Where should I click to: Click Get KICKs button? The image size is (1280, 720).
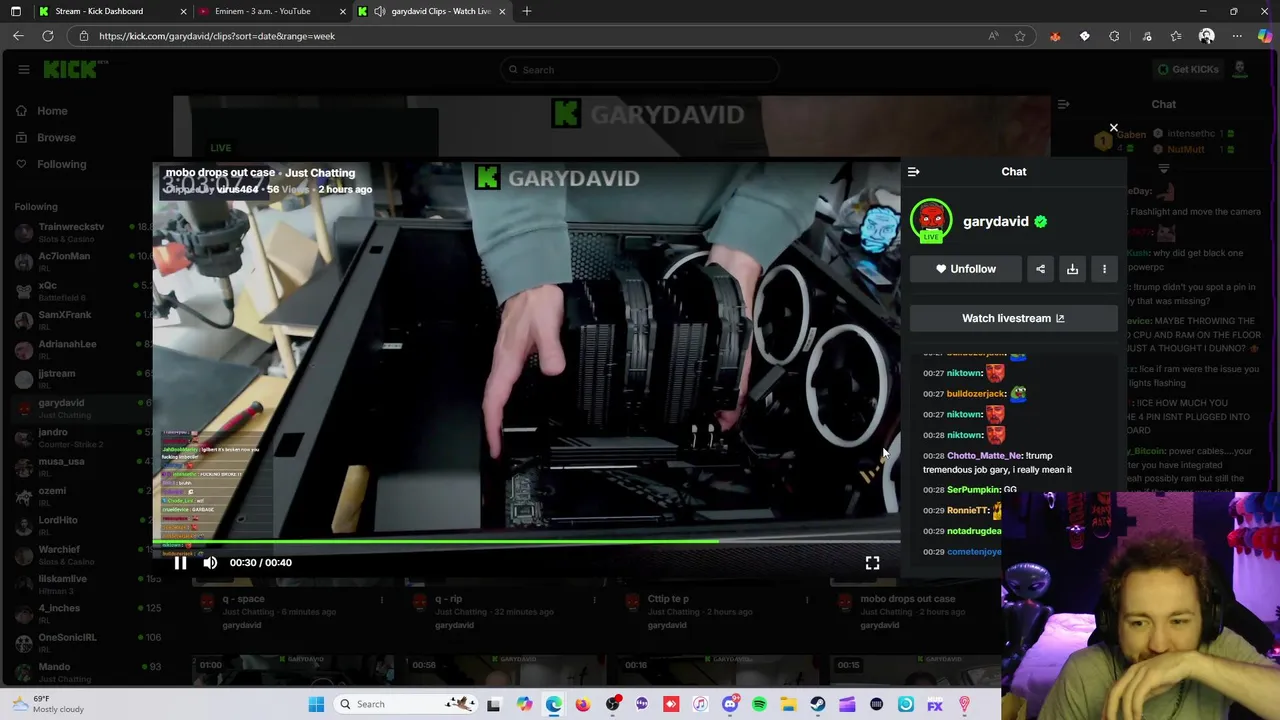(x=1187, y=69)
